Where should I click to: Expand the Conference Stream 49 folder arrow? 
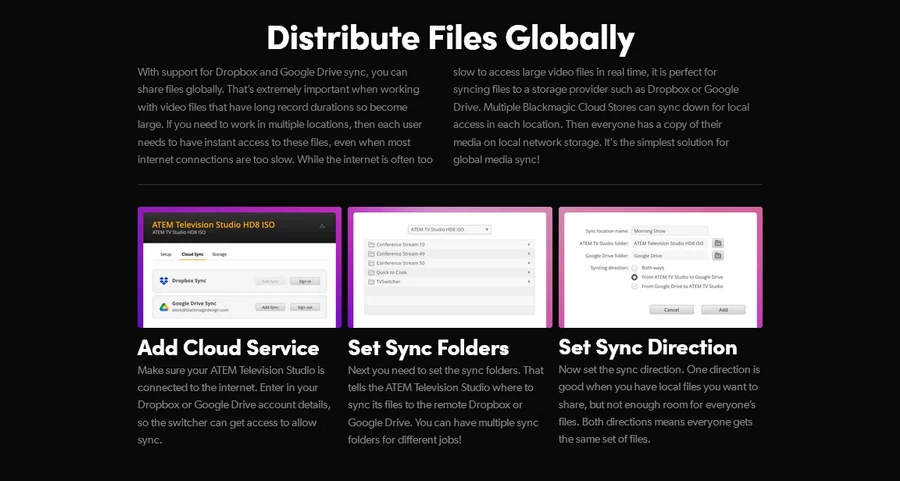click(527, 254)
